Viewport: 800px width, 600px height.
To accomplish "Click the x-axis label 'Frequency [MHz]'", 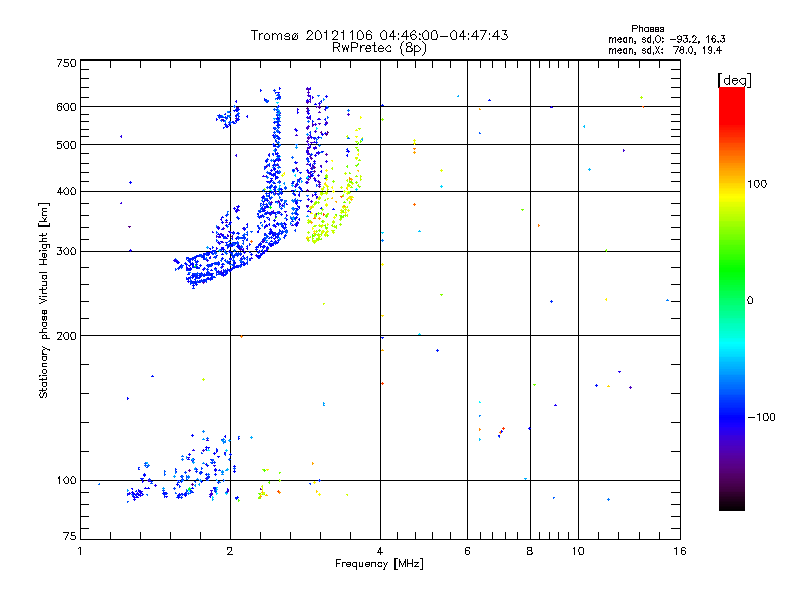I will point(379,564).
